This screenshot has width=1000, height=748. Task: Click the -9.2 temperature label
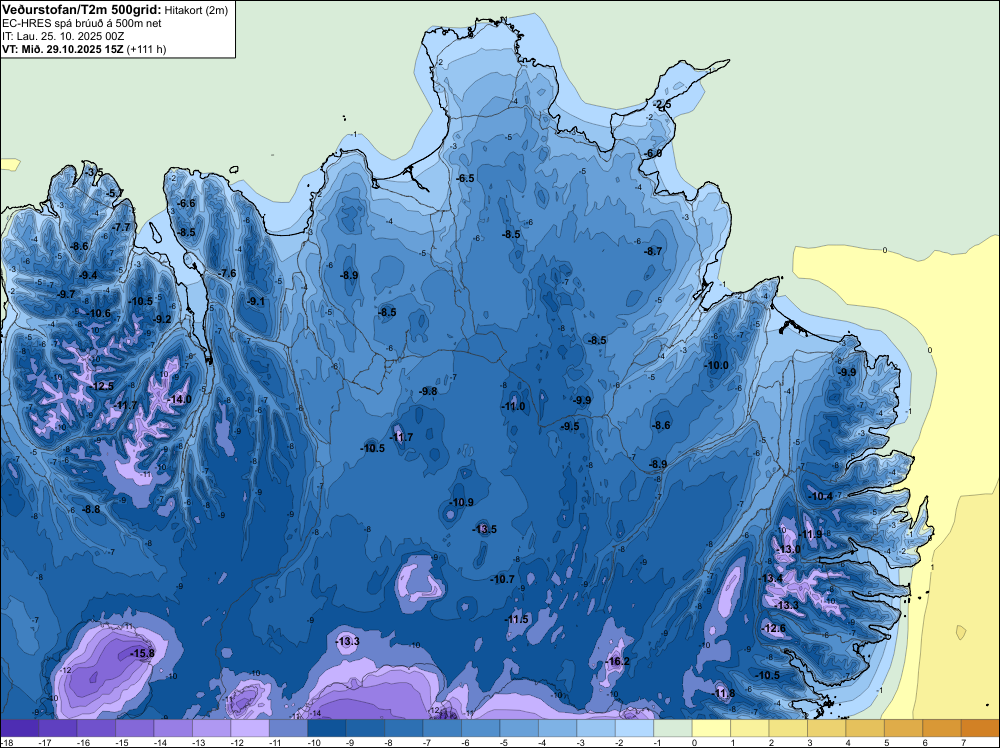[x=162, y=319]
